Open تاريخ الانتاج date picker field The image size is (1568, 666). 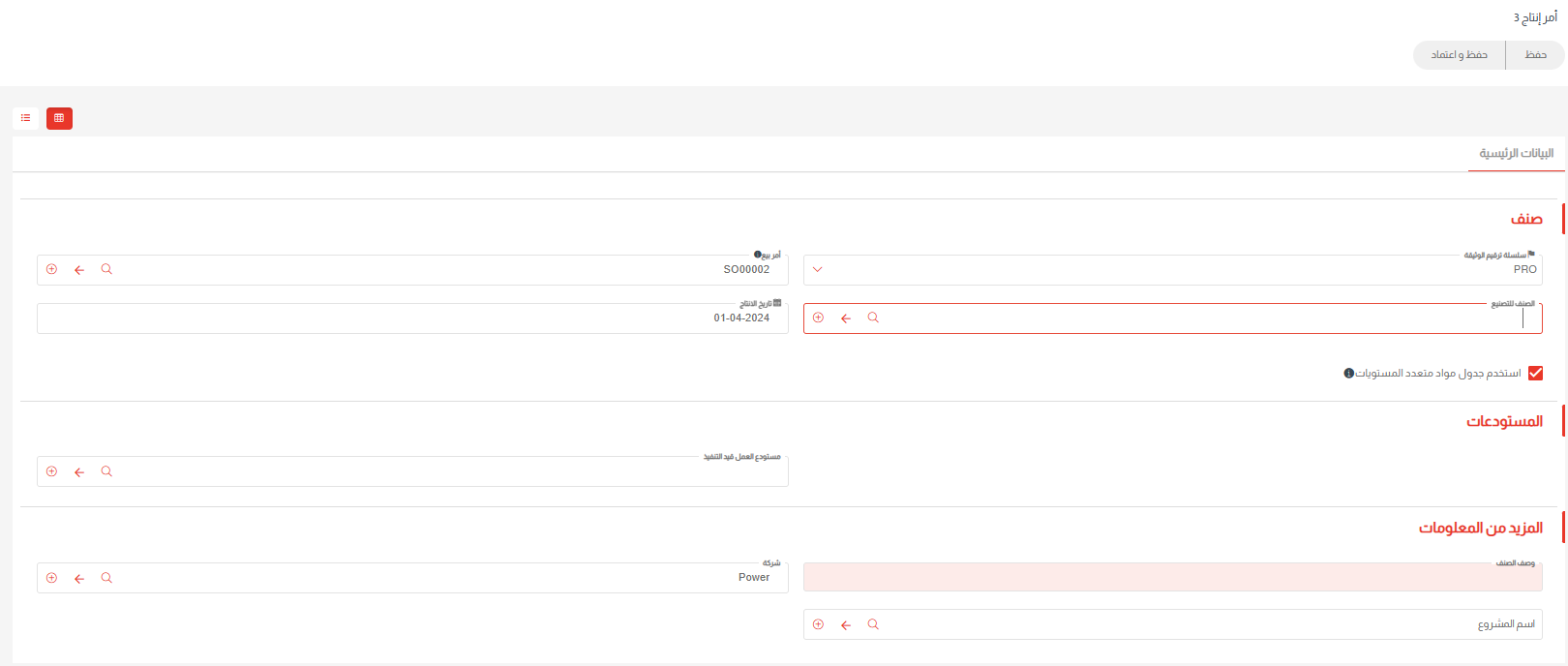click(x=412, y=318)
